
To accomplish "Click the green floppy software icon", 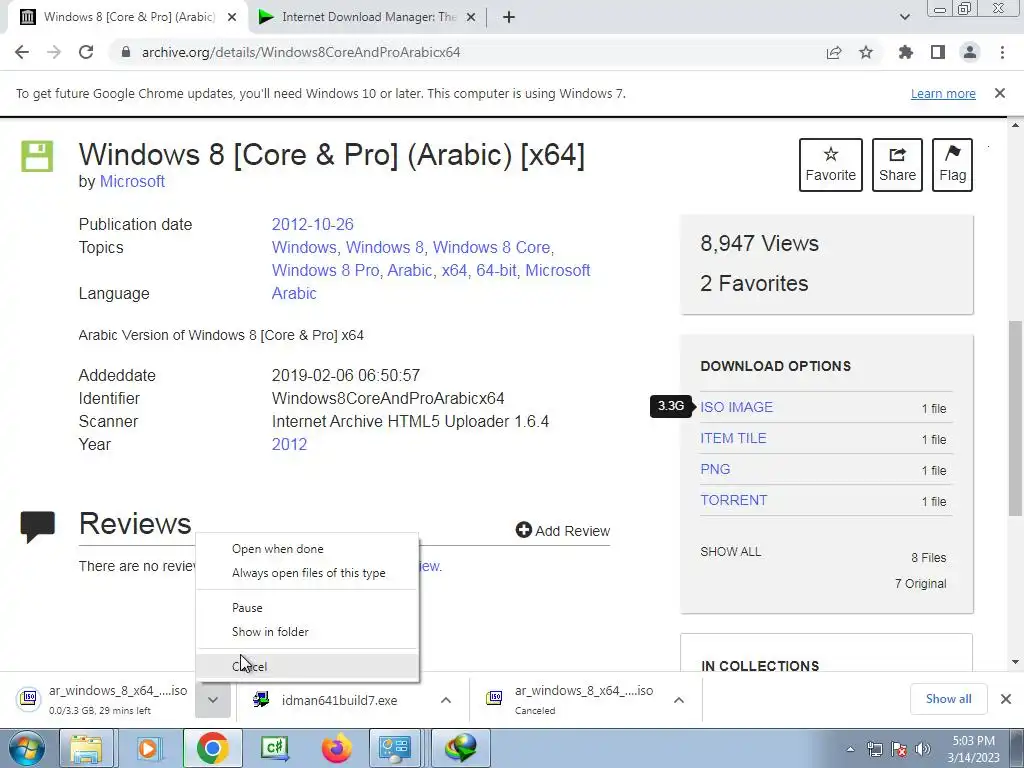I will tap(37, 156).
